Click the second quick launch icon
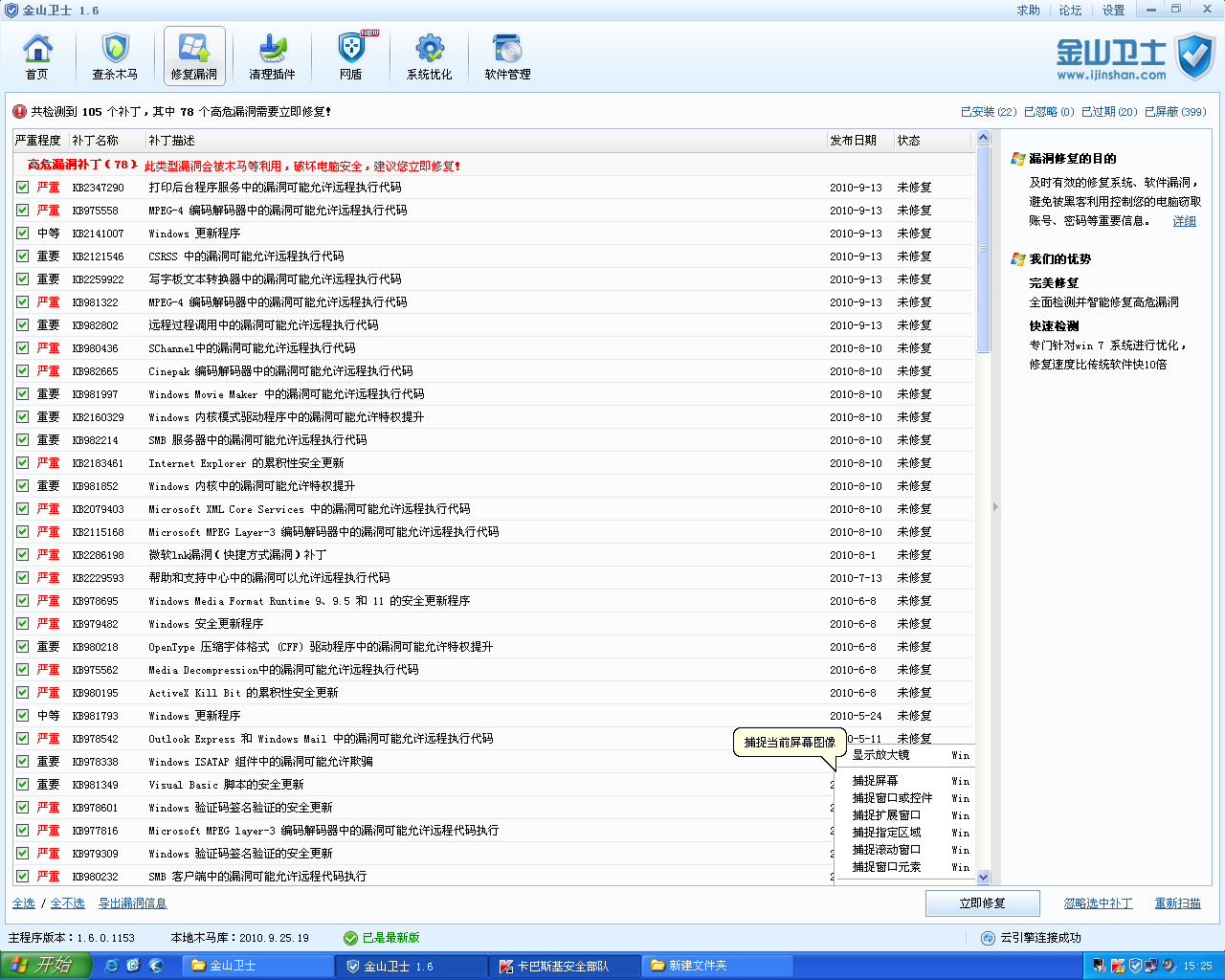 [x=133, y=966]
